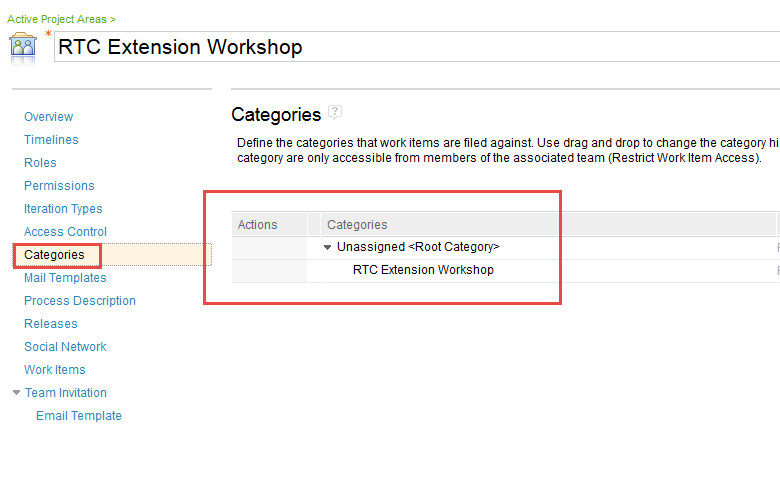View the Process Description page
780x481 pixels.
pyautogui.click(x=80, y=301)
